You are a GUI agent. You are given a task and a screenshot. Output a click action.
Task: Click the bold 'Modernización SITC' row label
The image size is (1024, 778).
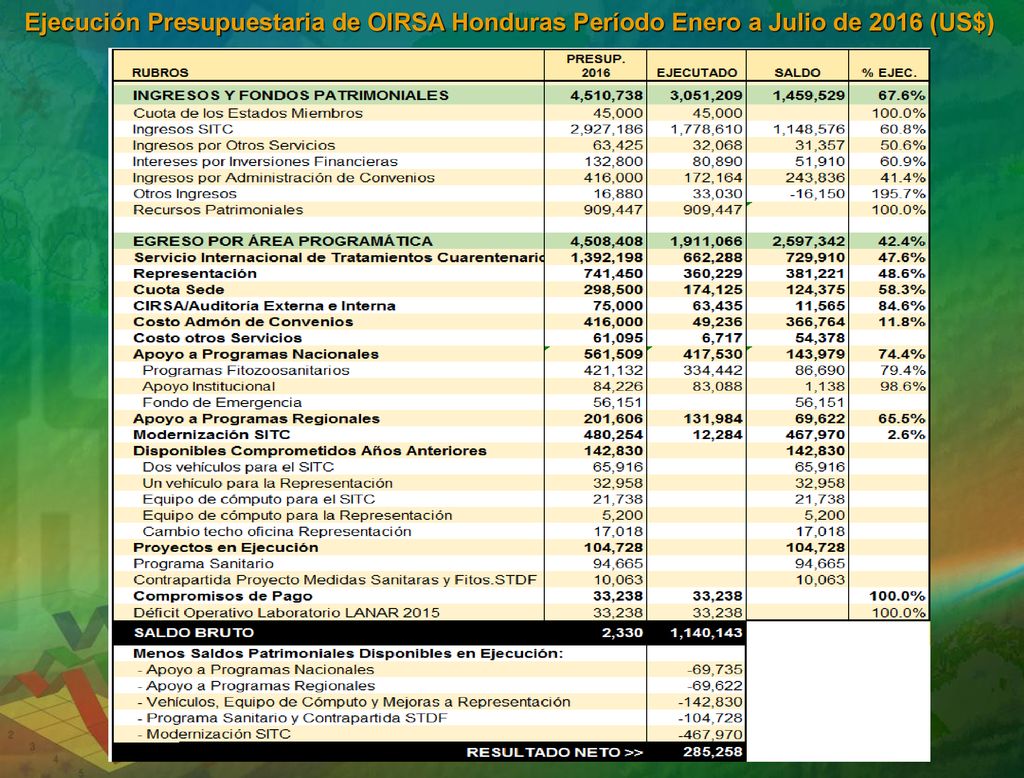click(212, 435)
